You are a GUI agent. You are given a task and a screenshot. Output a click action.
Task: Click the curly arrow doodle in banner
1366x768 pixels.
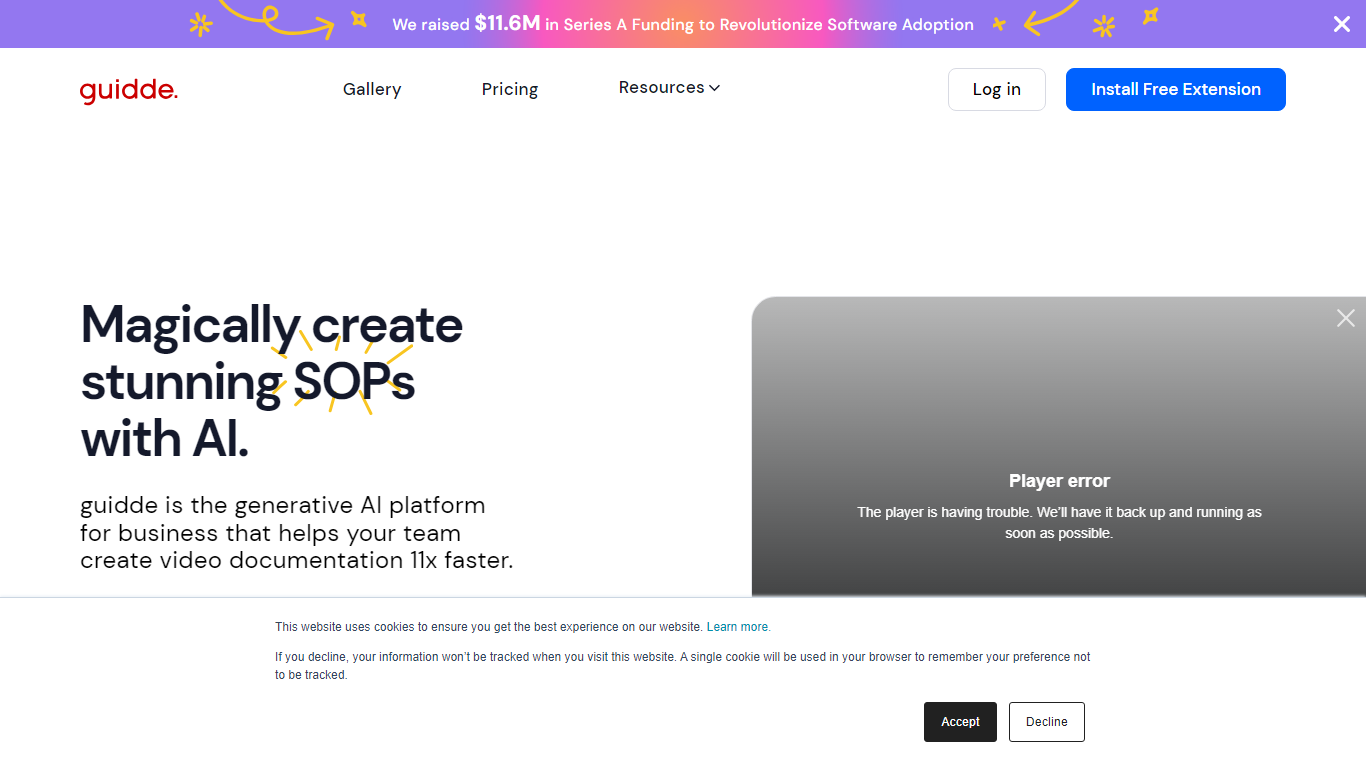[x=280, y=18]
